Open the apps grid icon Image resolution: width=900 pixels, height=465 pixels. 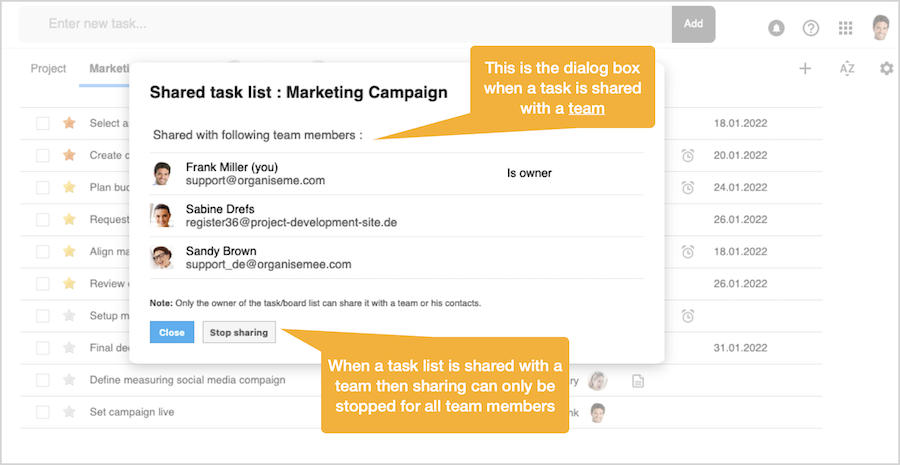[846, 28]
